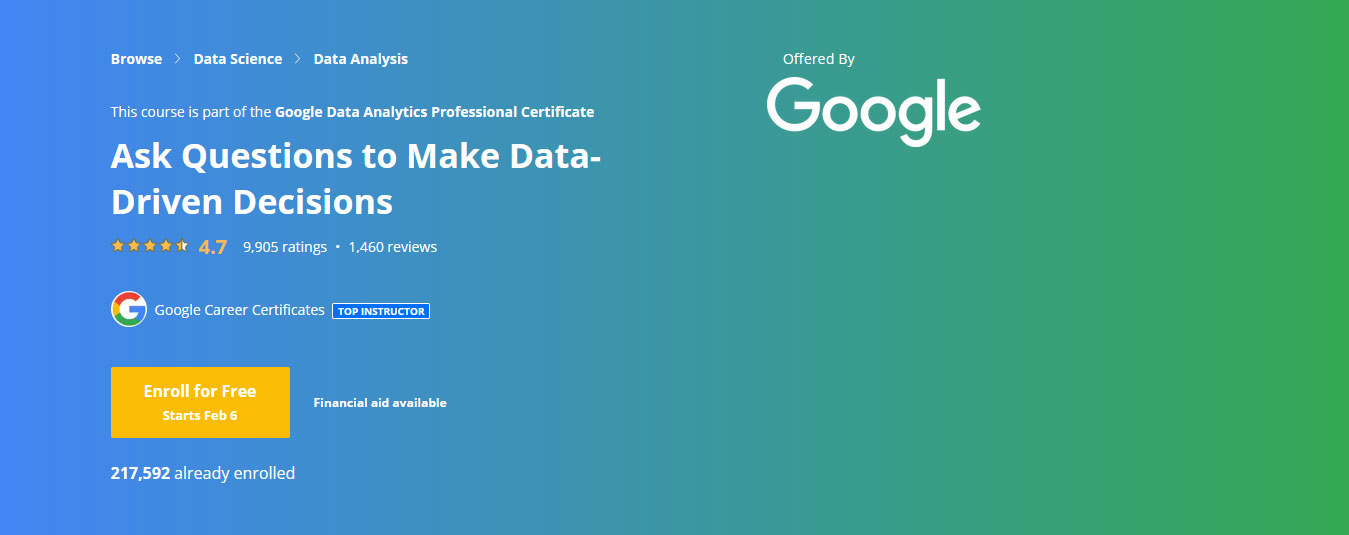The image size is (1349, 535).
Task: Click the half-filled fifth rating star
Action: [x=182, y=246]
